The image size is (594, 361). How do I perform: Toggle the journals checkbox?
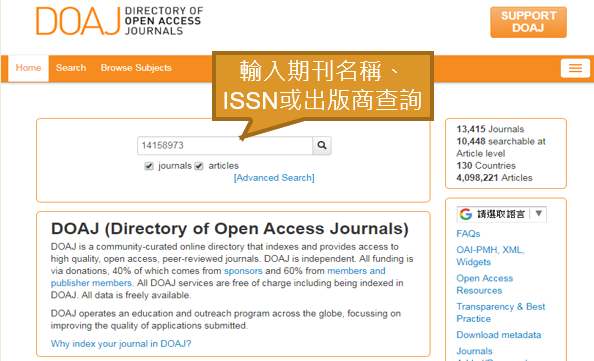[149, 166]
